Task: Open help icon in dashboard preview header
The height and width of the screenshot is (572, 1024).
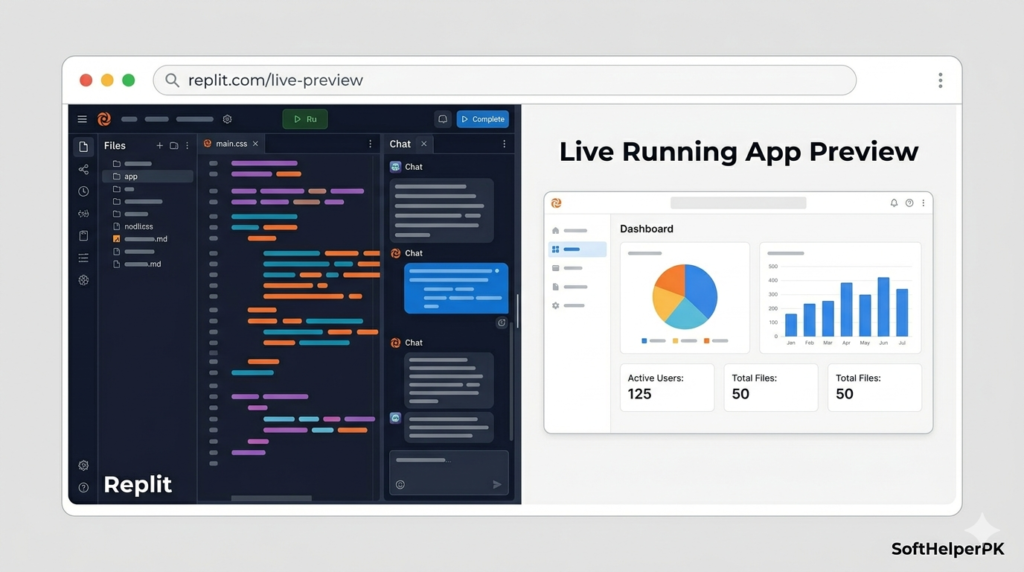Action: (909, 203)
